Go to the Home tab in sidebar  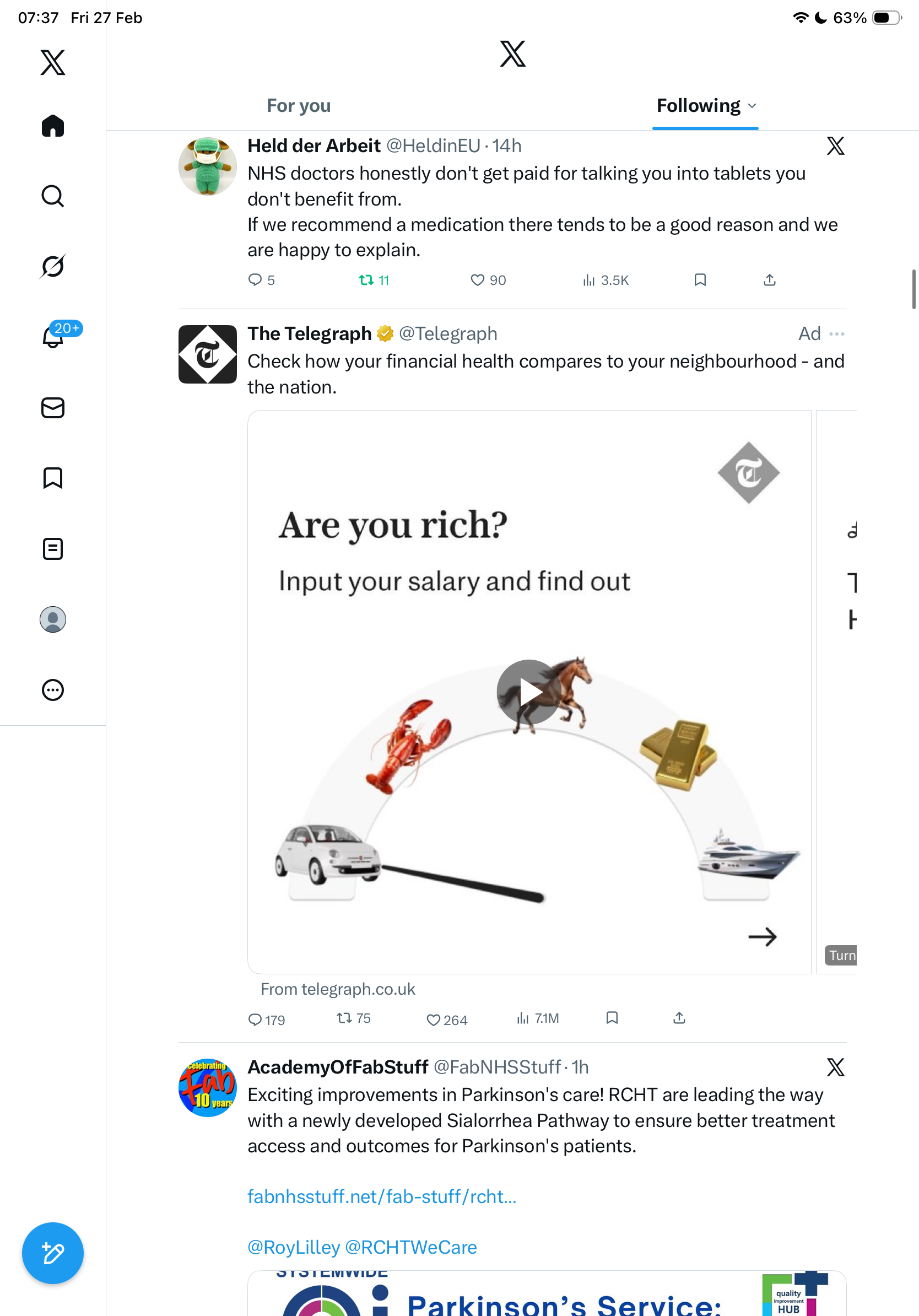tap(53, 126)
